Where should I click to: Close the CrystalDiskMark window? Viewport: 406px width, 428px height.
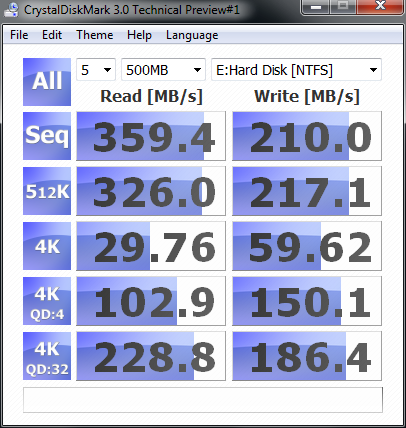coord(380,7)
